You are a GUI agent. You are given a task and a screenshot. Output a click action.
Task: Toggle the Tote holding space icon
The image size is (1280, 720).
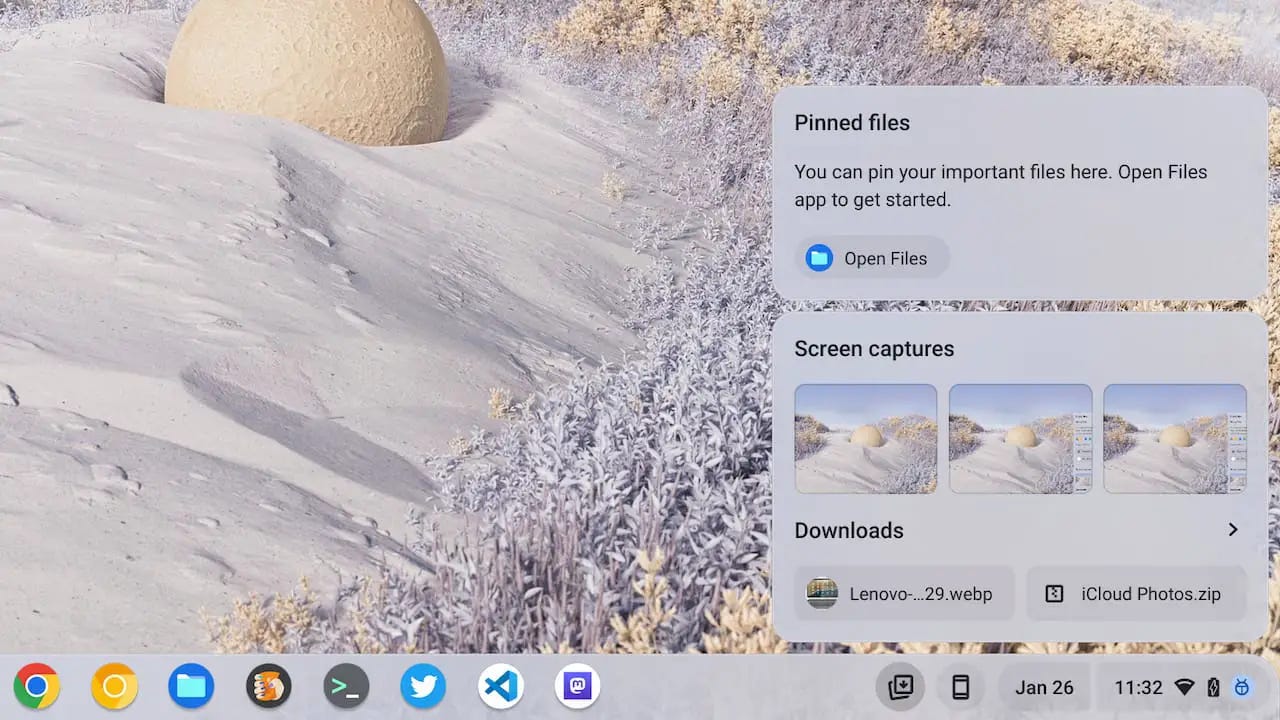click(900, 687)
